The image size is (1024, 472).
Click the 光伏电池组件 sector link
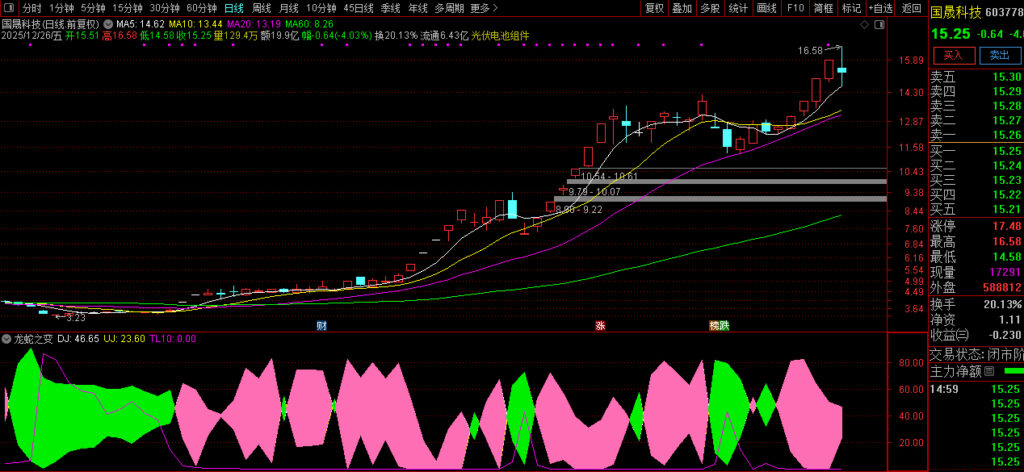pyautogui.click(x=499, y=35)
